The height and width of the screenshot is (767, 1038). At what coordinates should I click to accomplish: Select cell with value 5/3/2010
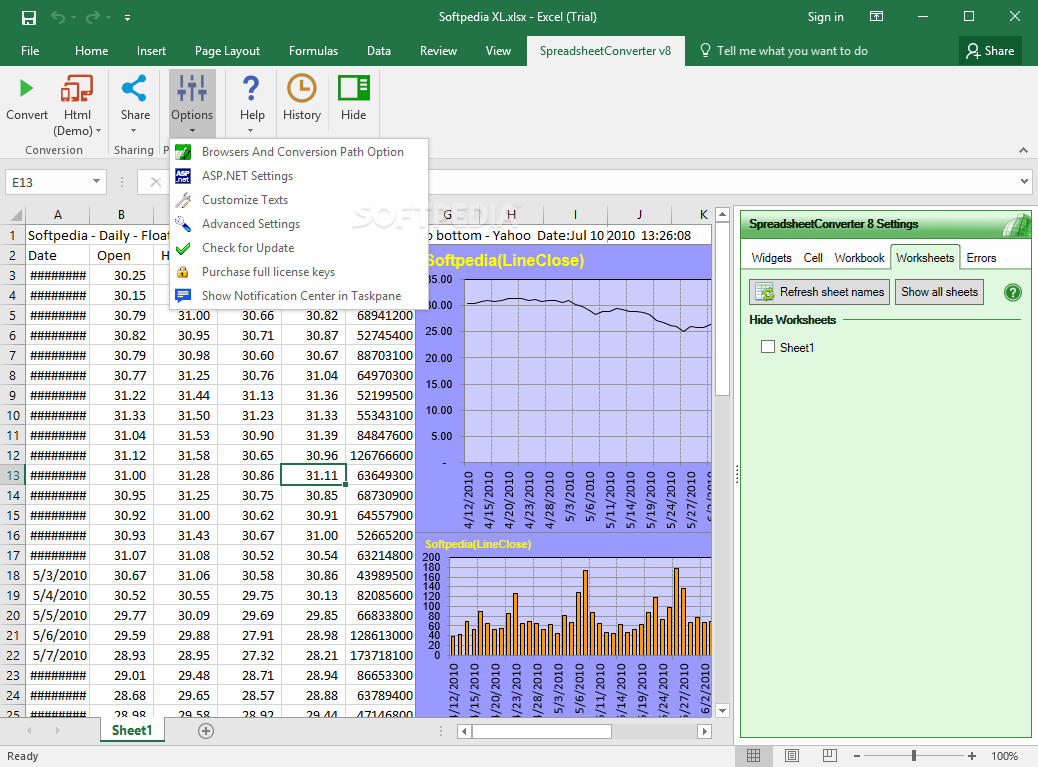(58, 575)
